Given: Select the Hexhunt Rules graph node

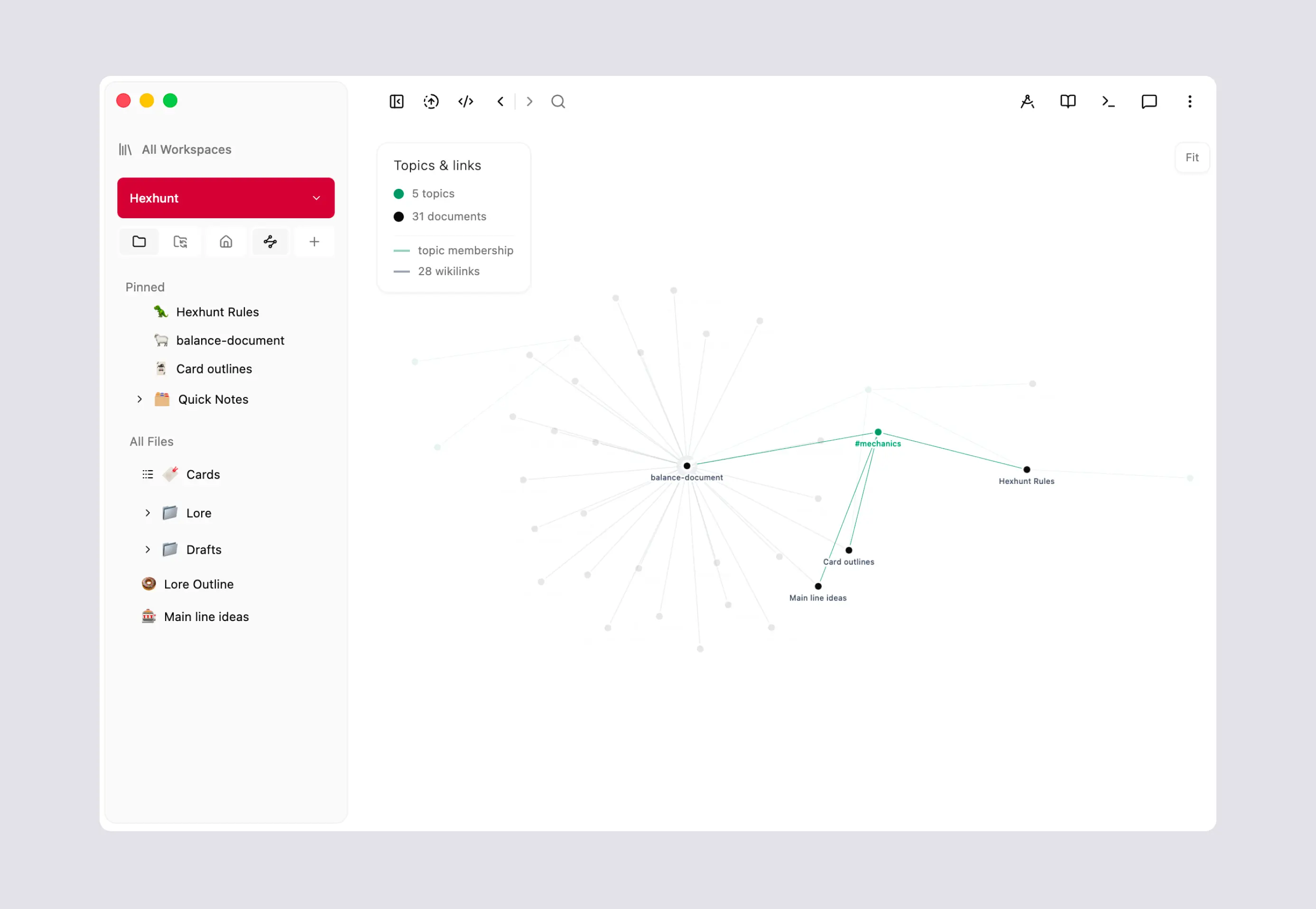Looking at the screenshot, I should (1027, 470).
